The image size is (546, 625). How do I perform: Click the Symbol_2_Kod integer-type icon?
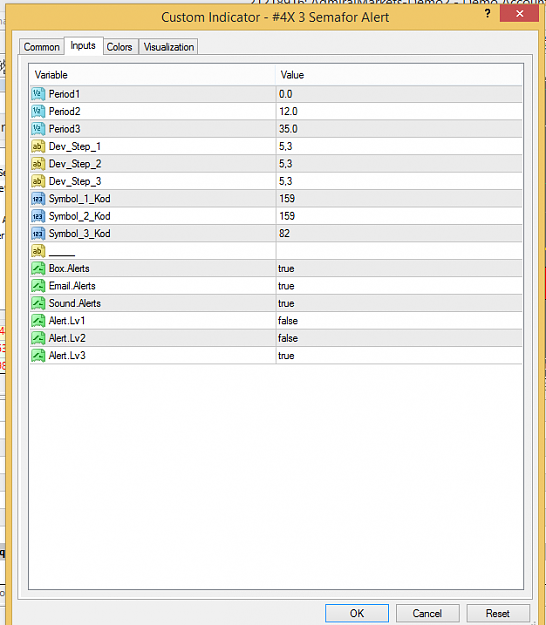[x=38, y=216]
